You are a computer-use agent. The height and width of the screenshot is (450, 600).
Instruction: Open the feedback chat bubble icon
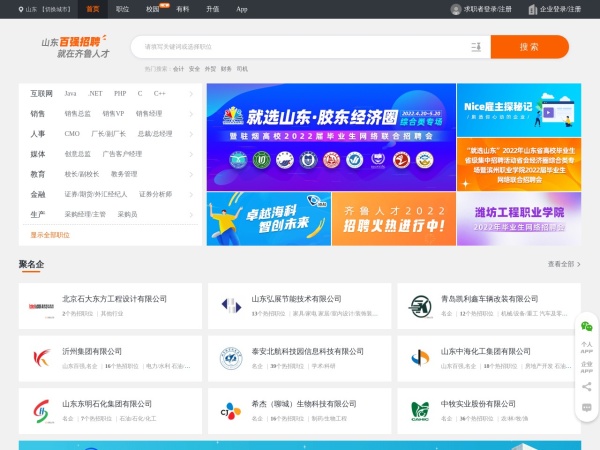click(x=587, y=407)
